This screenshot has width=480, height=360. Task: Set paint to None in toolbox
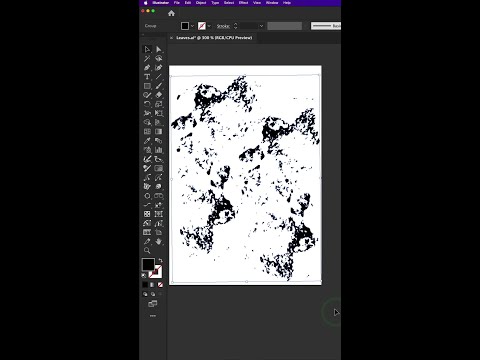(x=160, y=285)
